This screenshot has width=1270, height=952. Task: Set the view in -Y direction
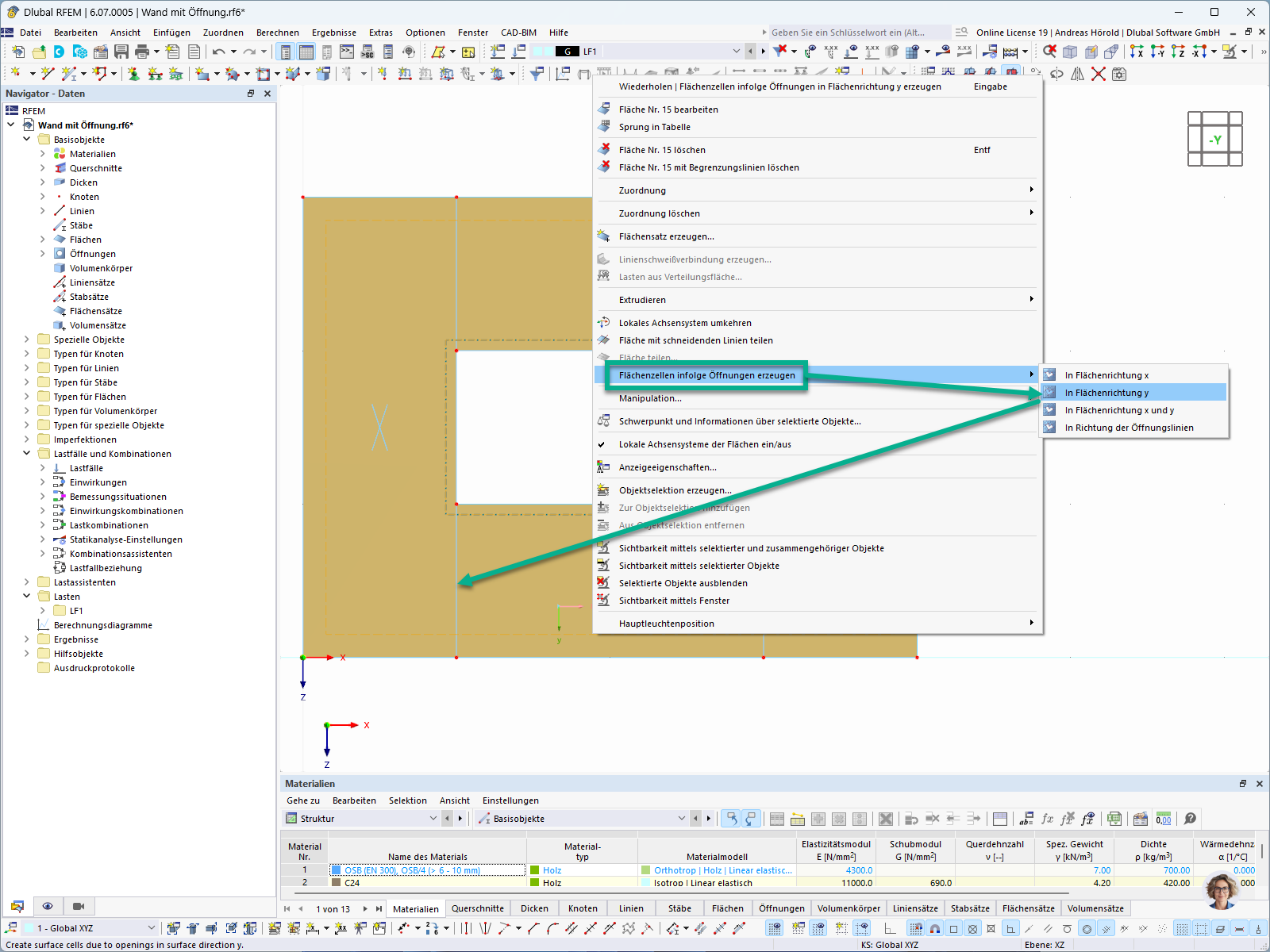[x=1157, y=52]
